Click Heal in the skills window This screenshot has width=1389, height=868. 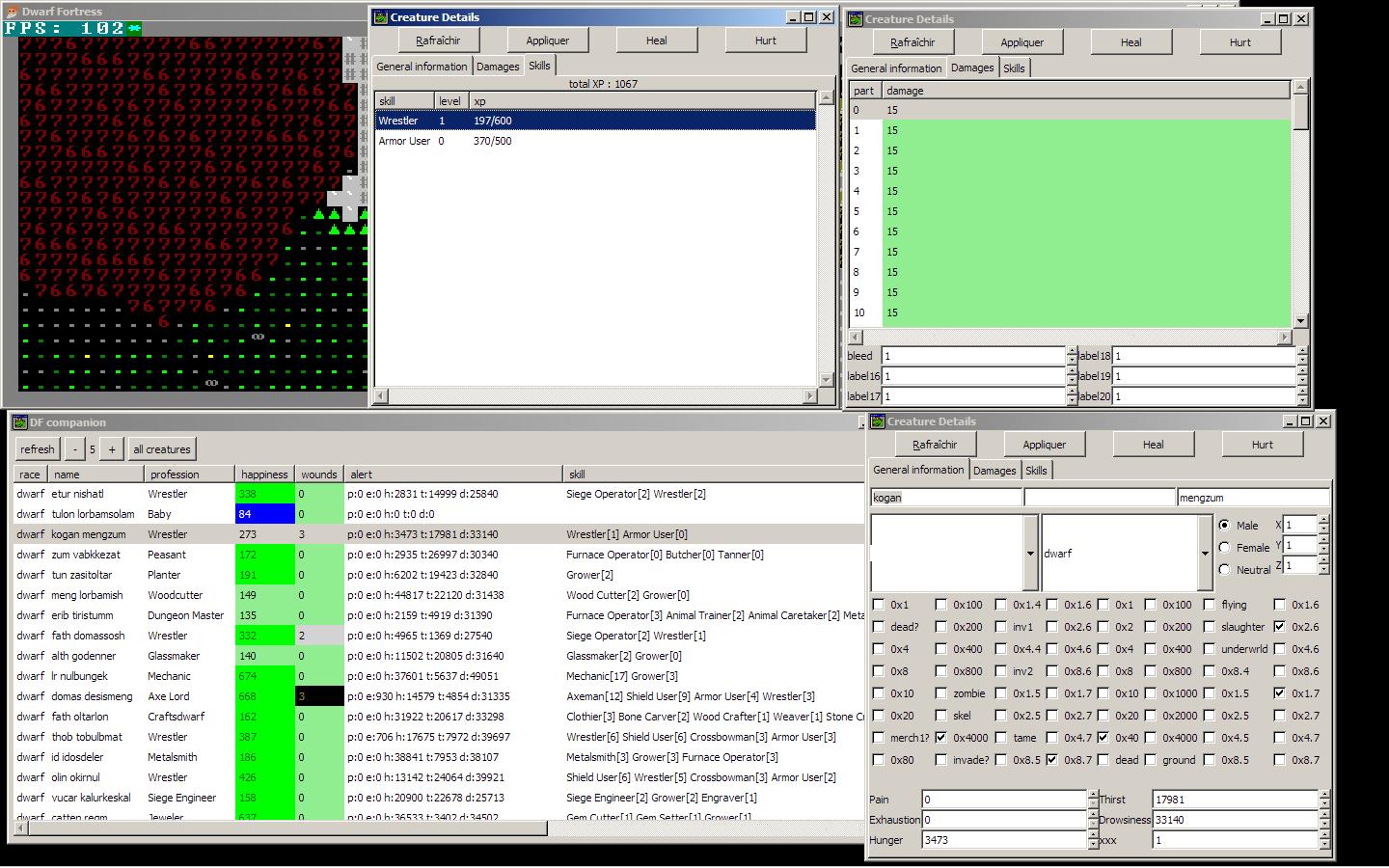[x=656, y=41]
